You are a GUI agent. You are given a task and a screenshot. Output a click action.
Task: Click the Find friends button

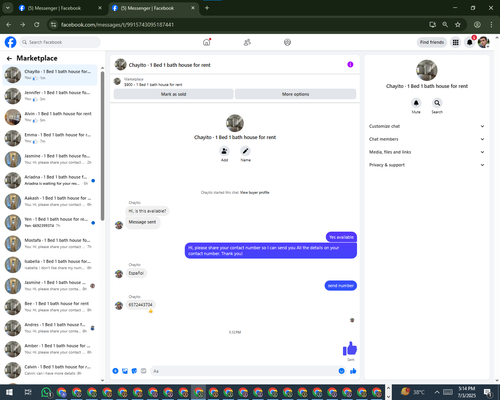point(432,42)
